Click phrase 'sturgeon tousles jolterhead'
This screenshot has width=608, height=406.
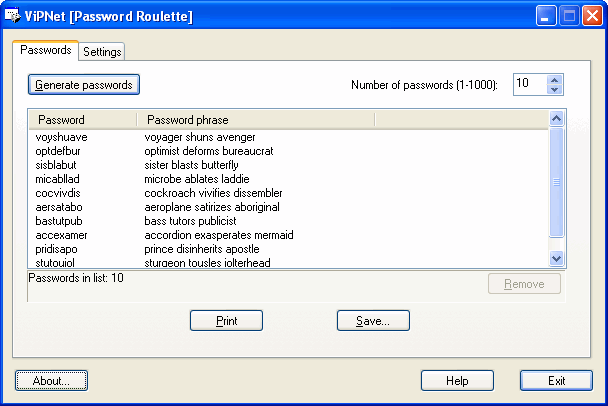click(x=207, y=262)
